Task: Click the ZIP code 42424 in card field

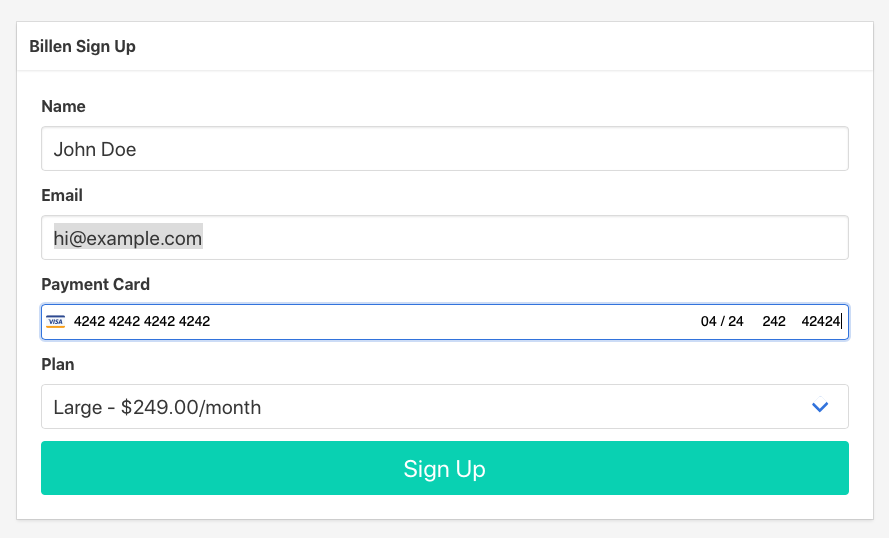Action: (821, 322)
